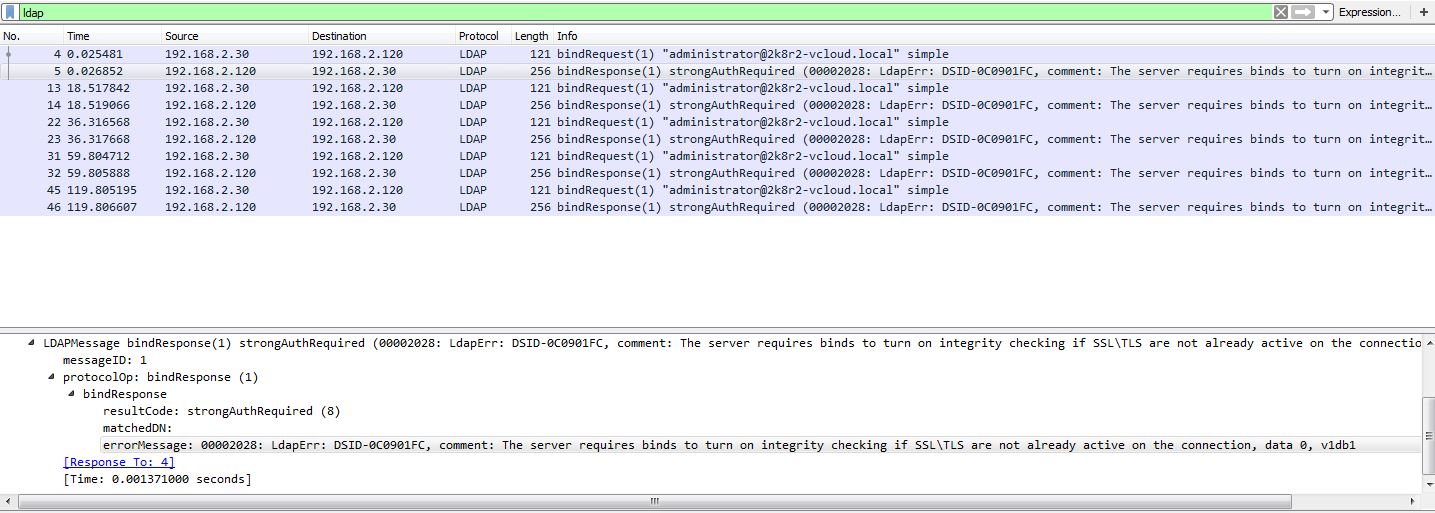
Task: Click the Destination column header
Action: (x=339, y=36)
